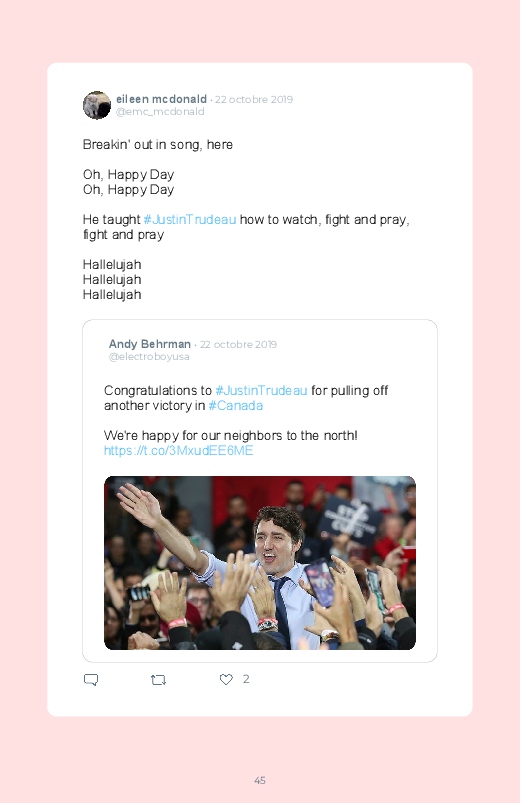Open Andy Behrman display name

(150, 344)
